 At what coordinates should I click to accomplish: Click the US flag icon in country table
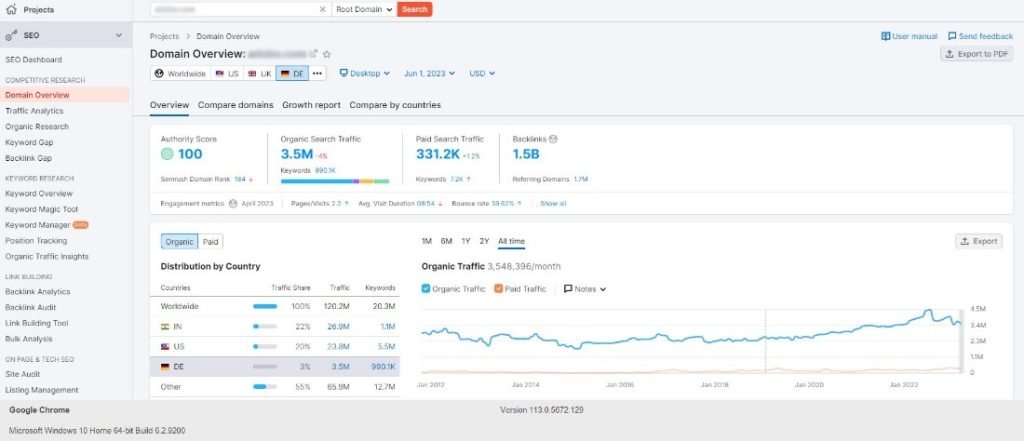click(165, 346)
